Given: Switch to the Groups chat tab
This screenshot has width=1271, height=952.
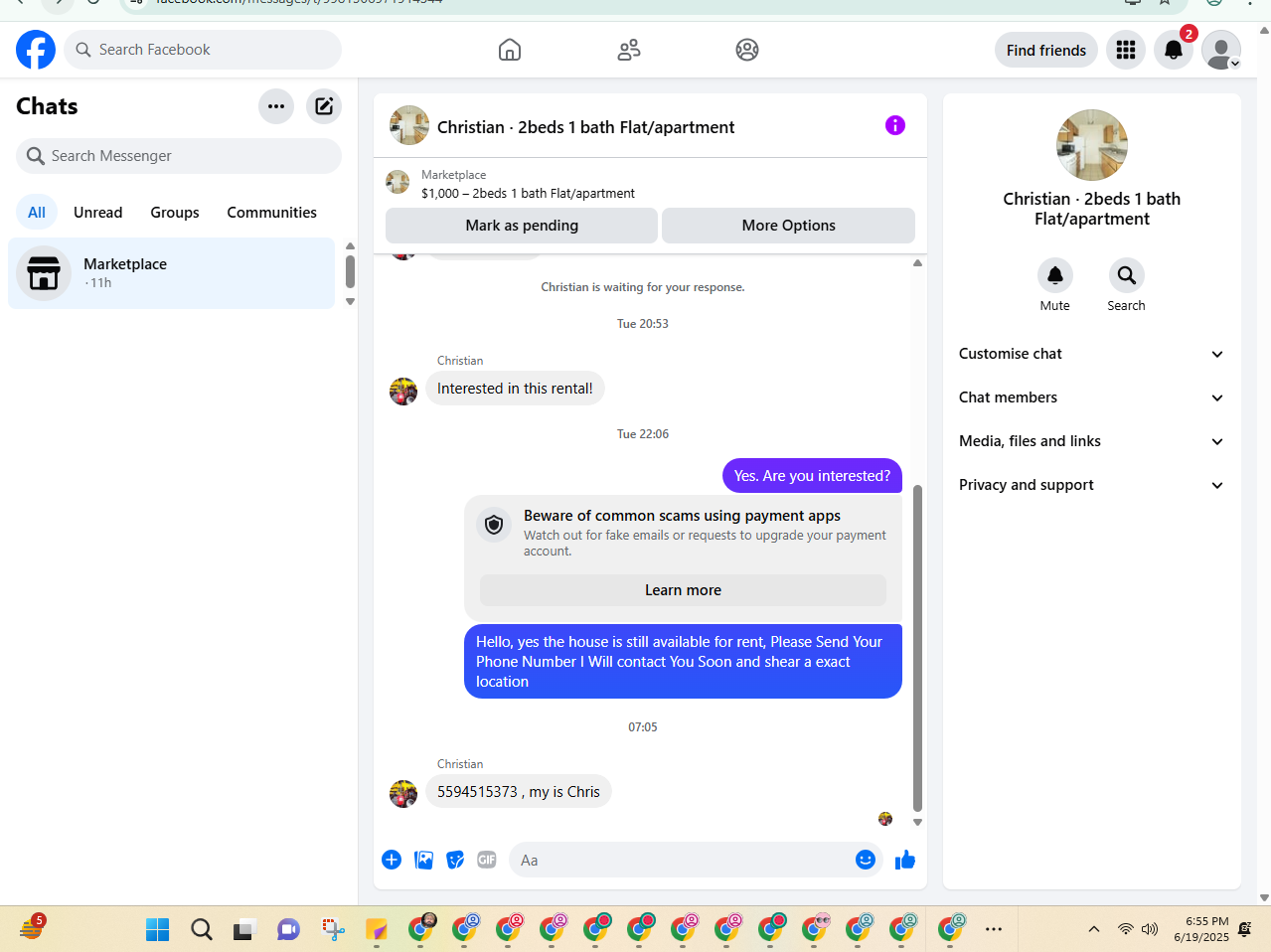Looking at the screenshot, I should pos(175,213).
